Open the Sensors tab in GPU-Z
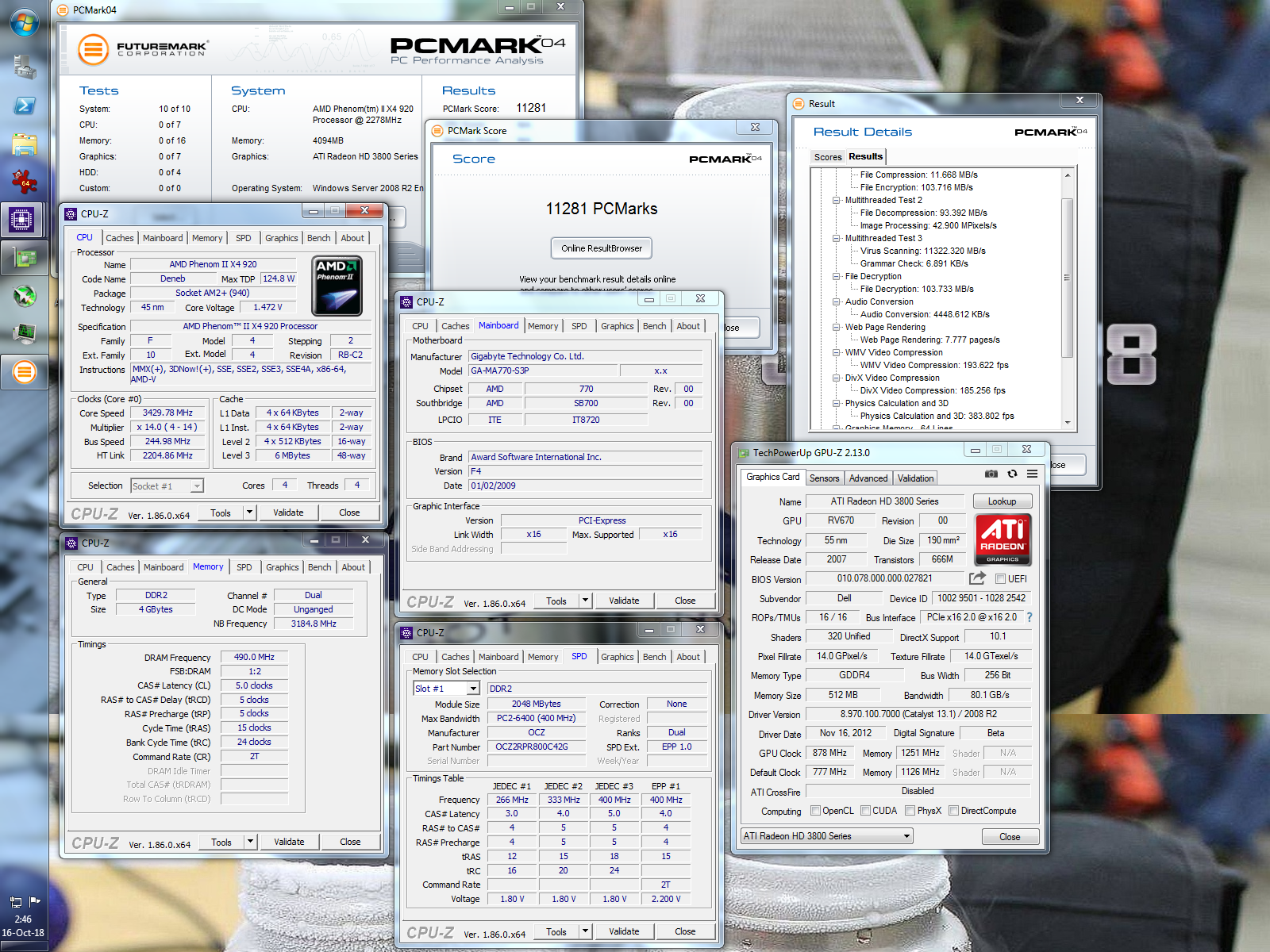The height and width of the screenshot is (952, 1270). [824, 478]
